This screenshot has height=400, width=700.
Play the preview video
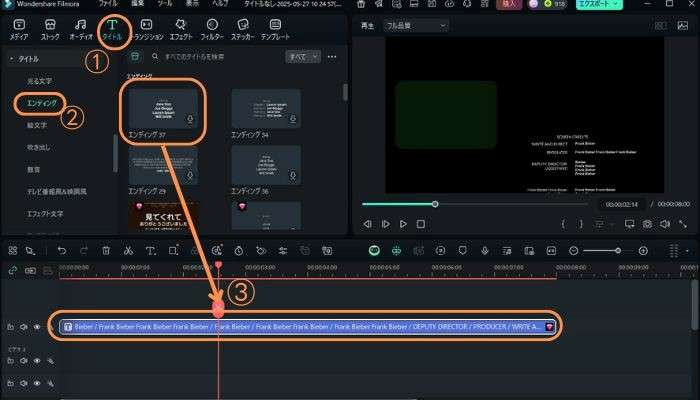(403, 224)
